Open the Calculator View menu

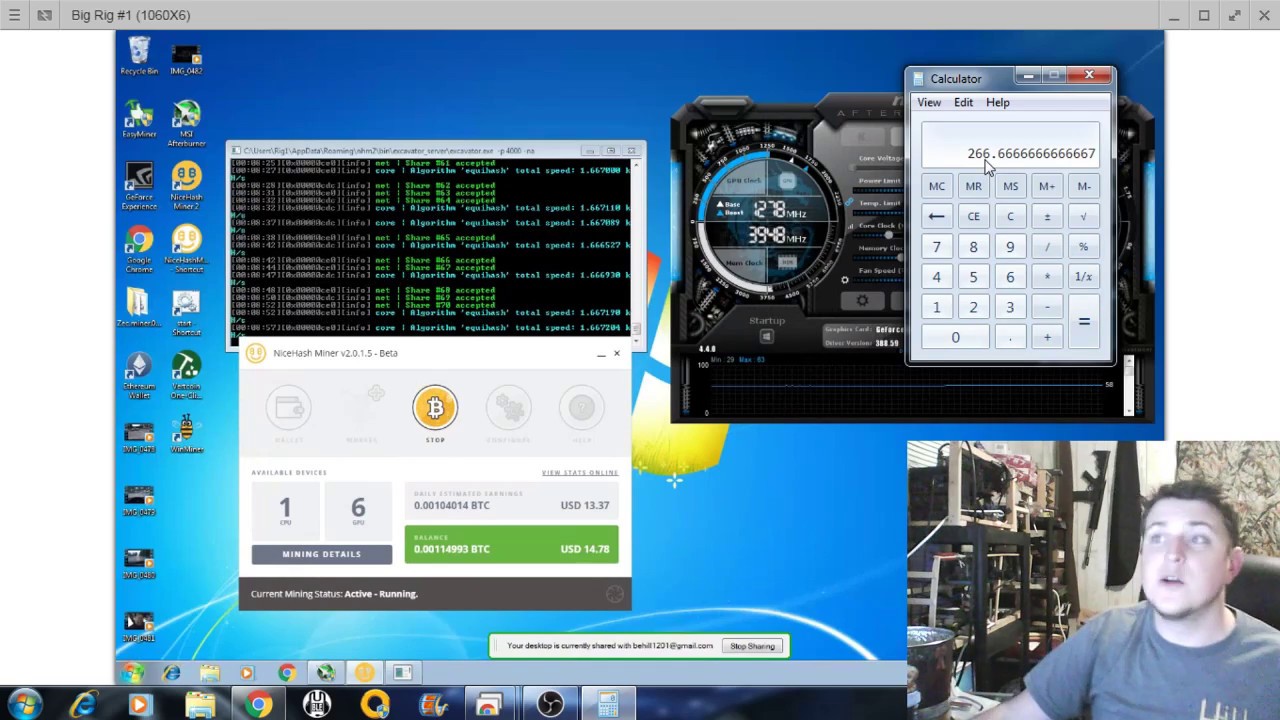[929, 102]
